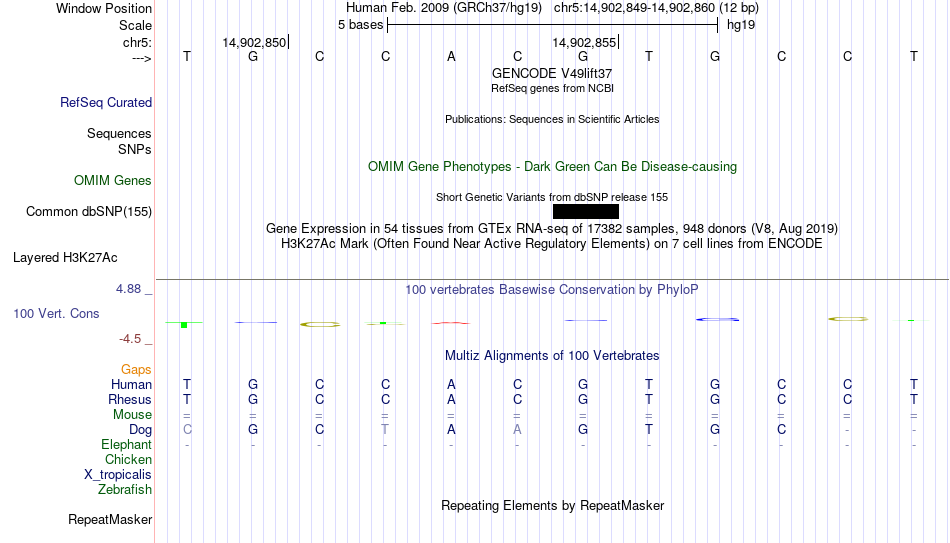950x543 pixels.
Task: Click the ---> sequence direction arrow
Action: pos(142,58)
